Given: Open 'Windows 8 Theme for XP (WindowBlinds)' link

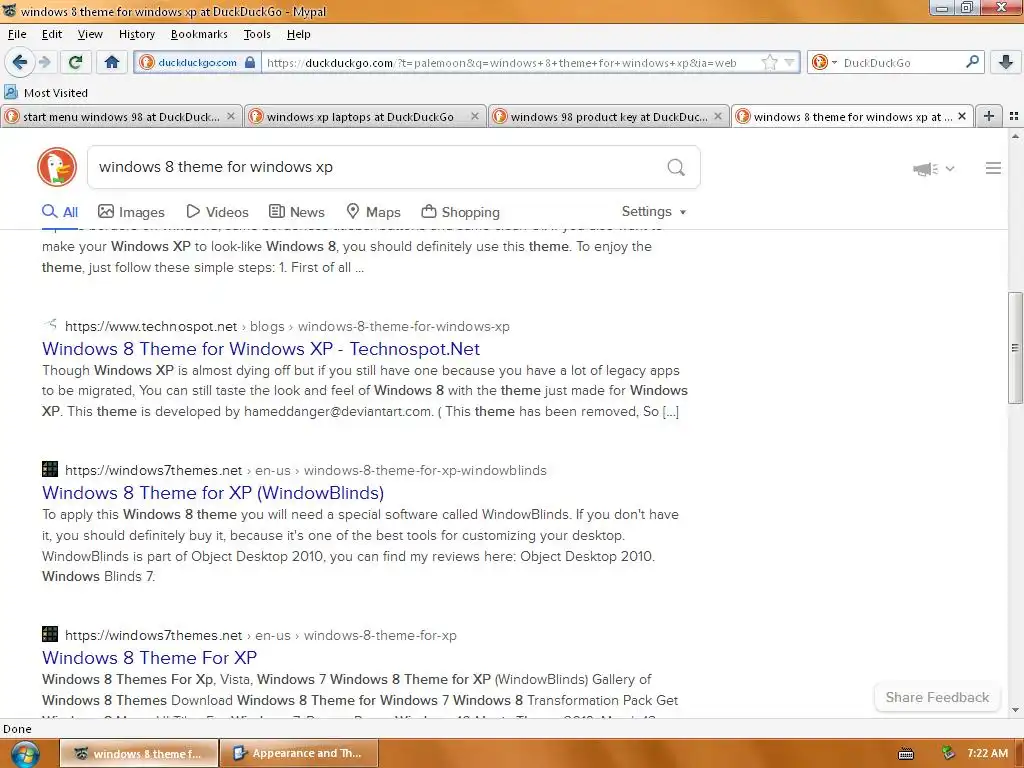Looking at the screenshot, I should pos(213,493).
